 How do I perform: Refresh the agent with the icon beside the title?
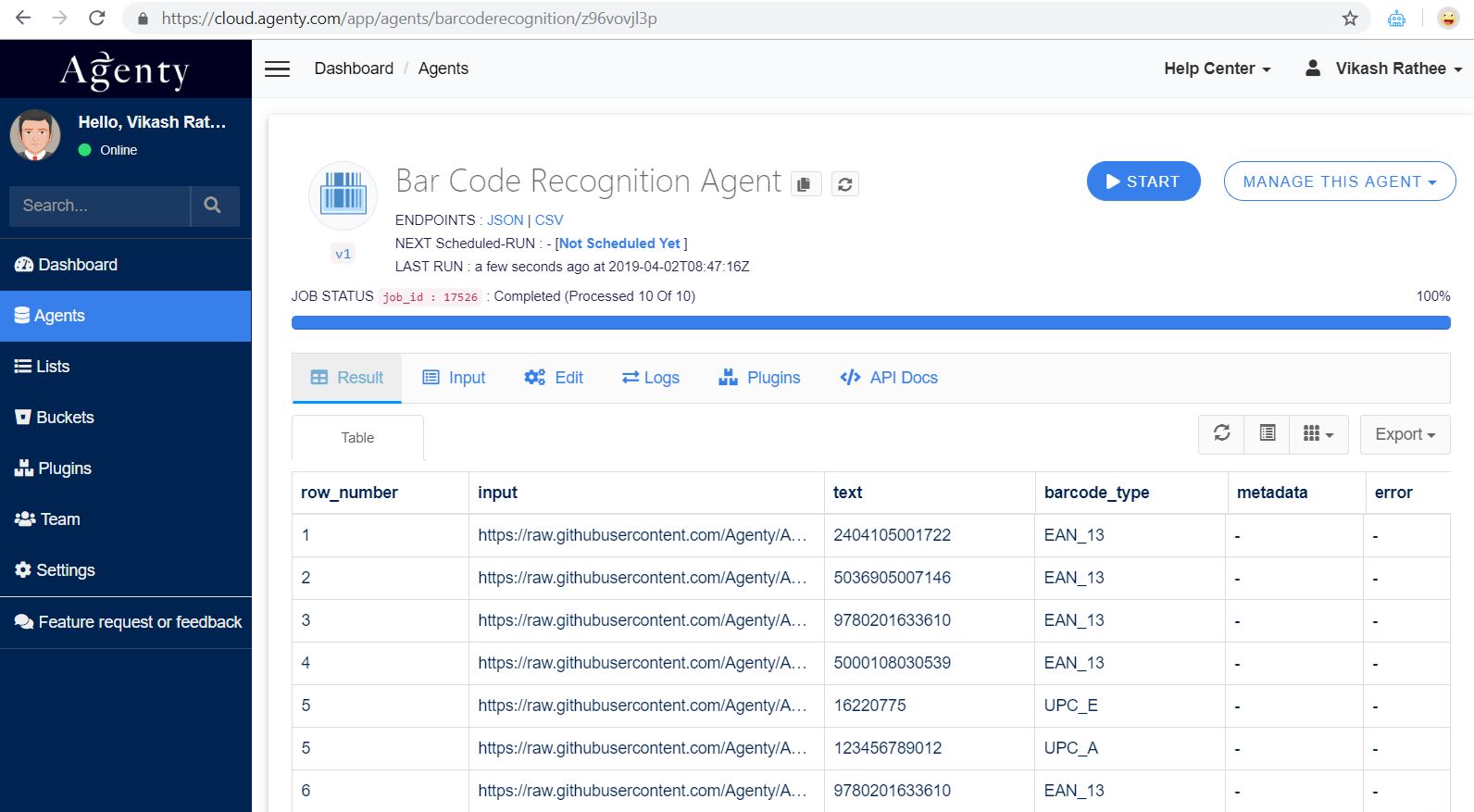[x=845, y=184]
